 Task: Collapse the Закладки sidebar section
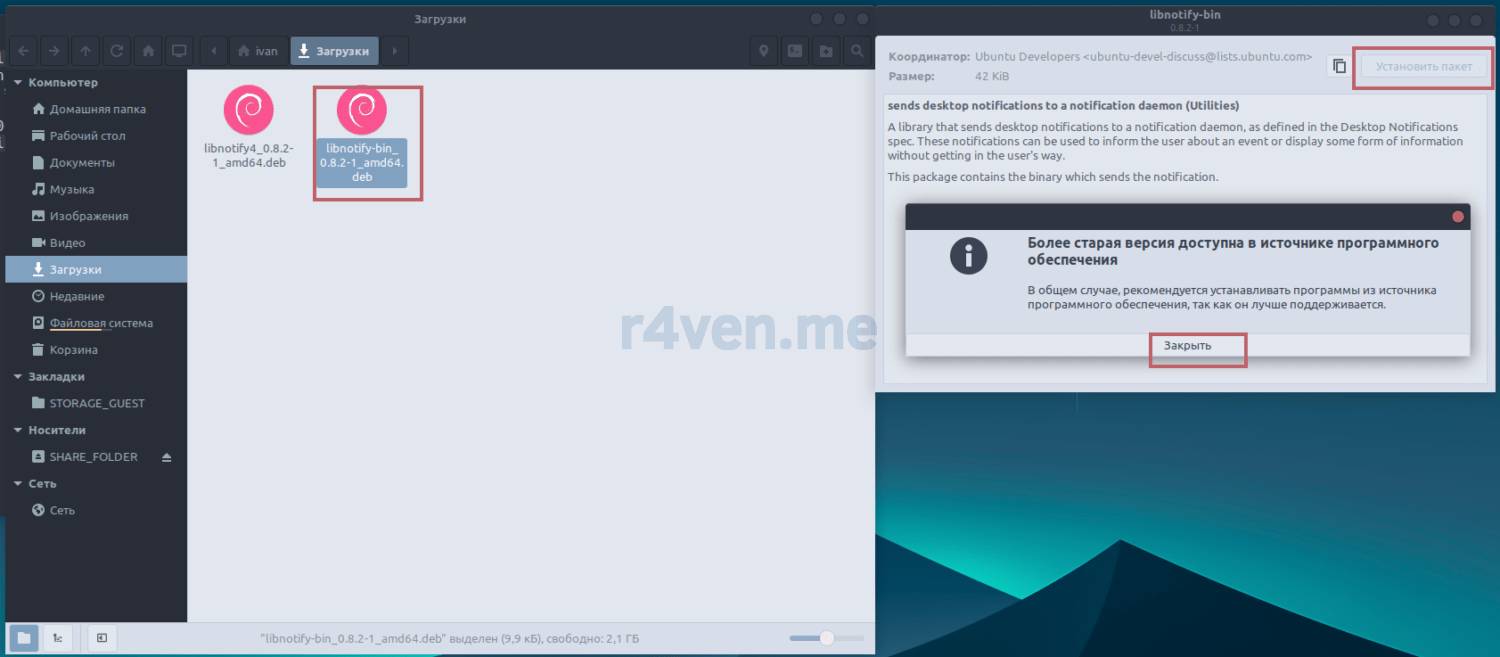coord(18,377)
